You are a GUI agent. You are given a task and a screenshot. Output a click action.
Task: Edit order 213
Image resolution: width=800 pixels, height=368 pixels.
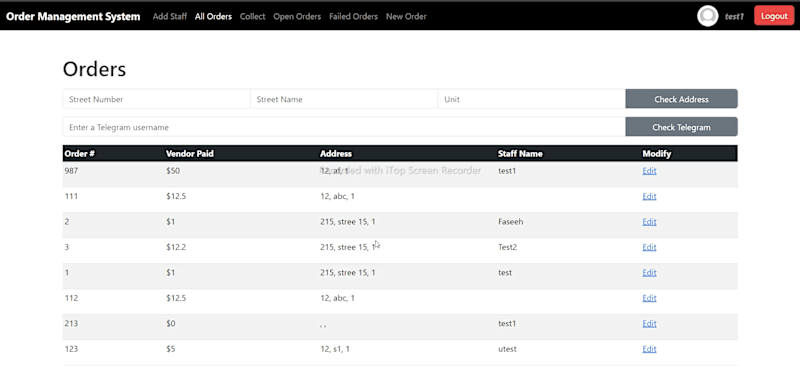click(649, 324)
